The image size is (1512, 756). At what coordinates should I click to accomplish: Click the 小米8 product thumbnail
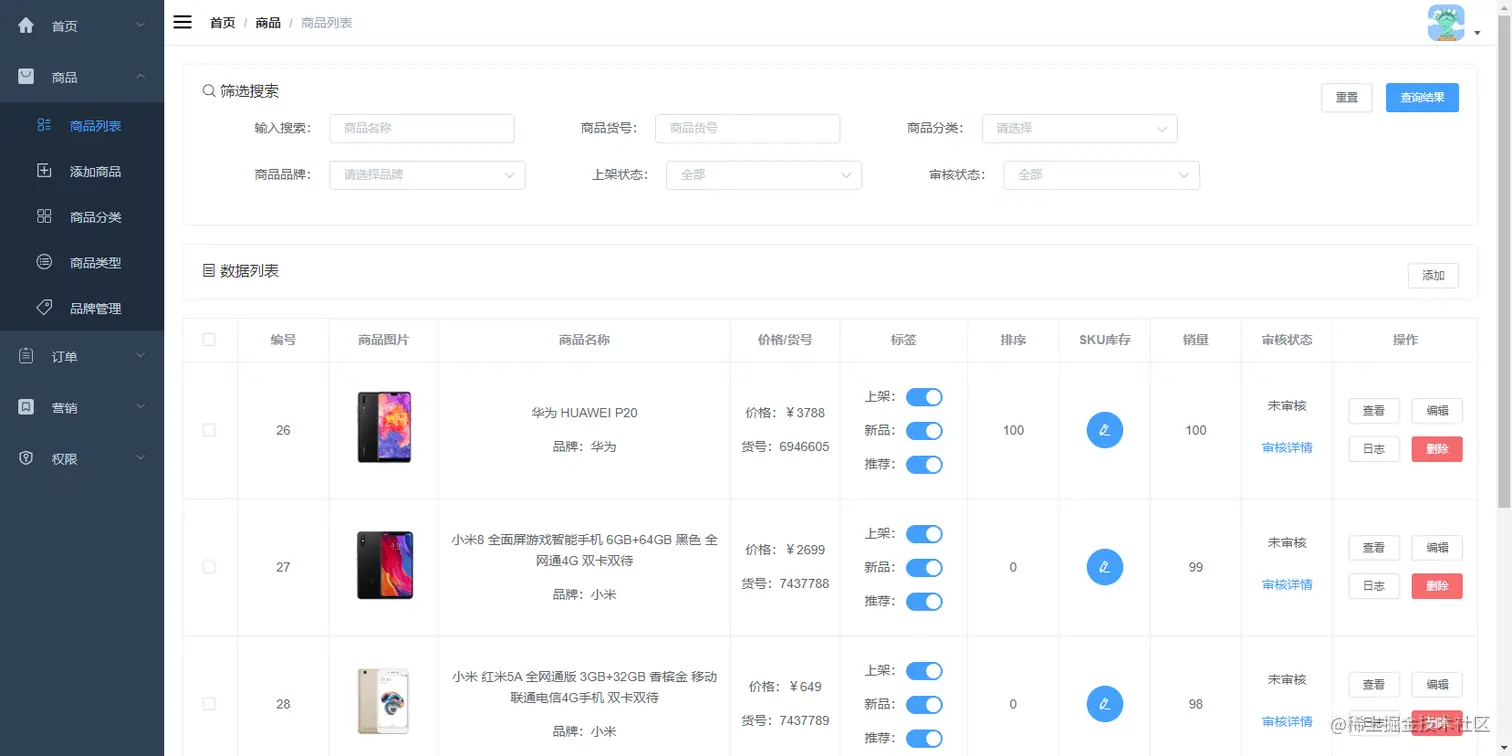point(384,565)
